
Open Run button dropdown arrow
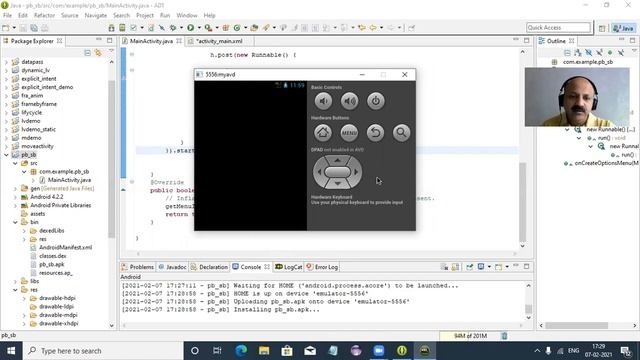(x=199, y=28)
